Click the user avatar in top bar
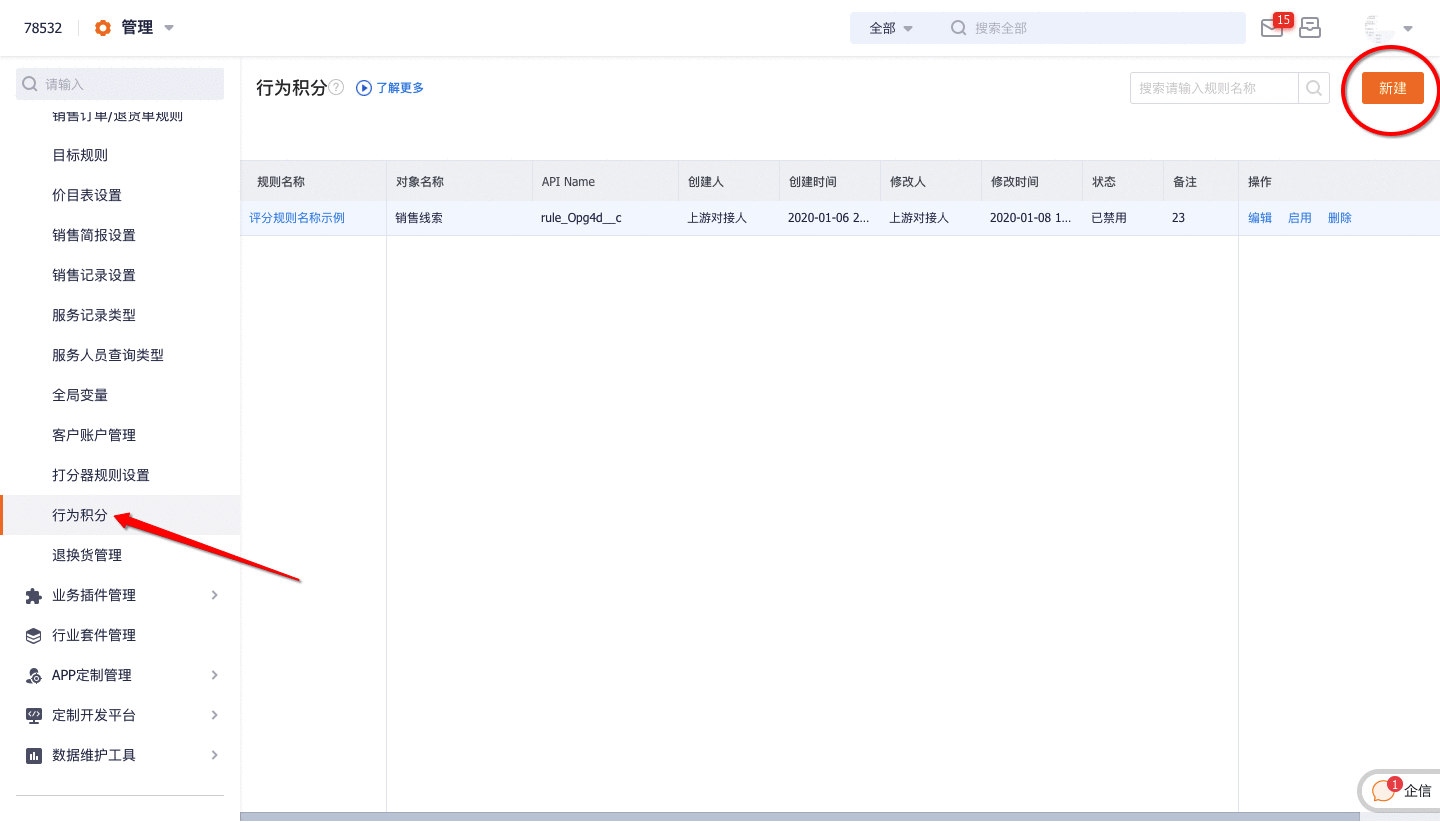 tap(1379, 28)
